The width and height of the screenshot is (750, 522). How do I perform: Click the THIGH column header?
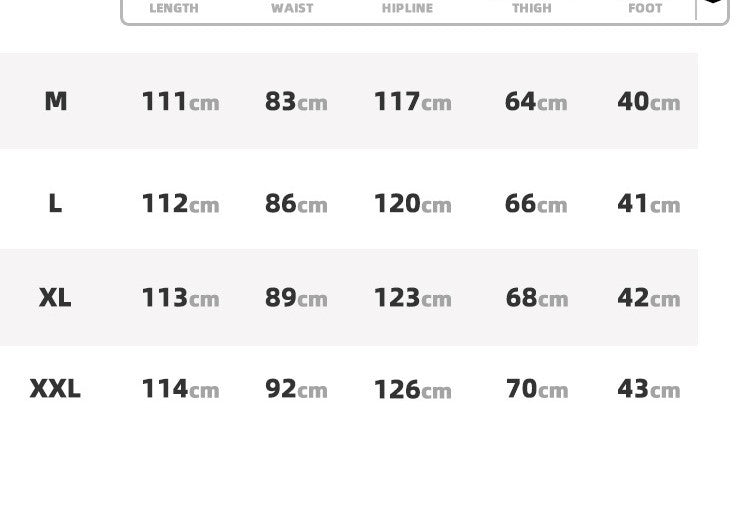coord(532,8)
